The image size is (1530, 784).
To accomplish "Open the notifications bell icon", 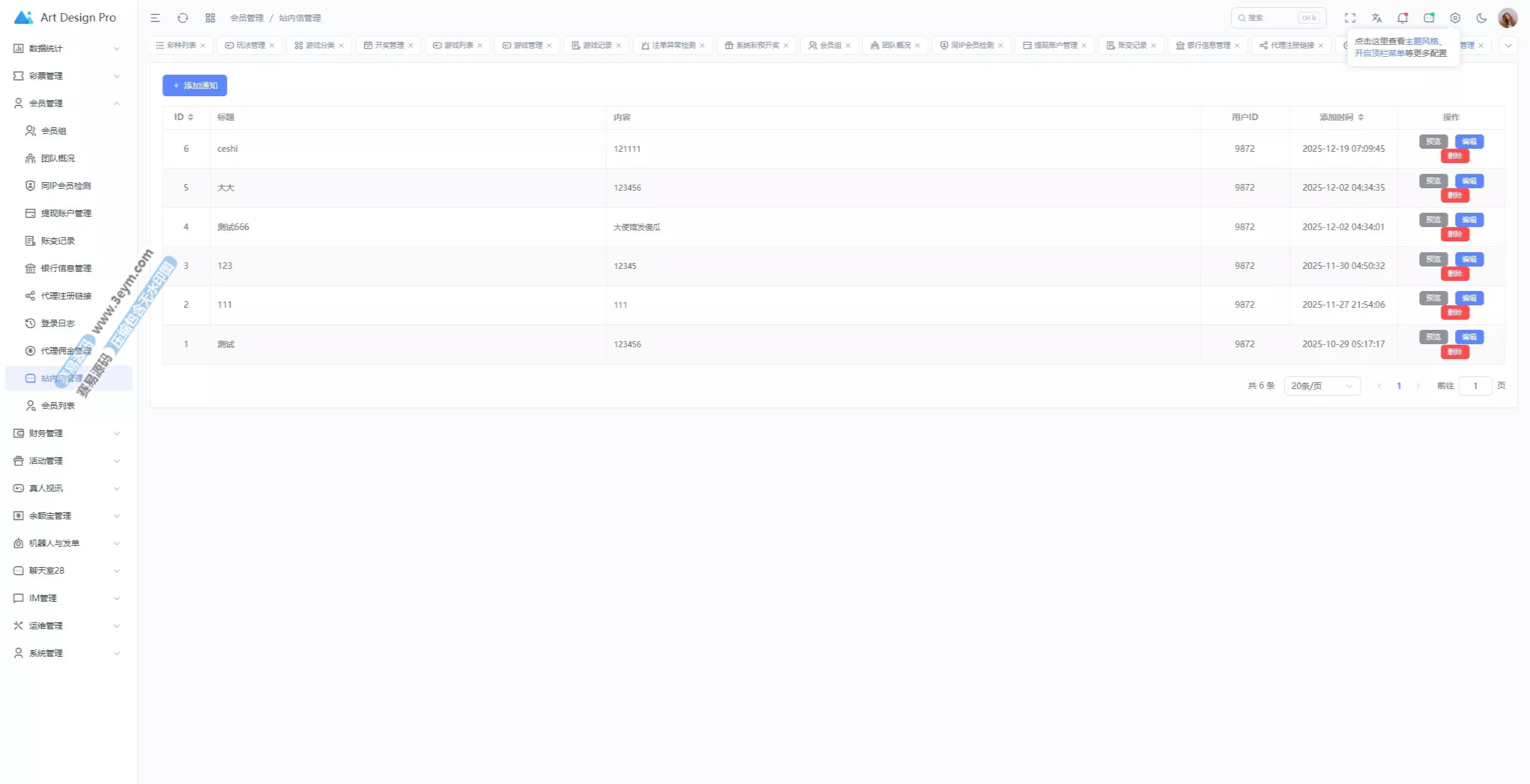I will tap(1402, 18).
